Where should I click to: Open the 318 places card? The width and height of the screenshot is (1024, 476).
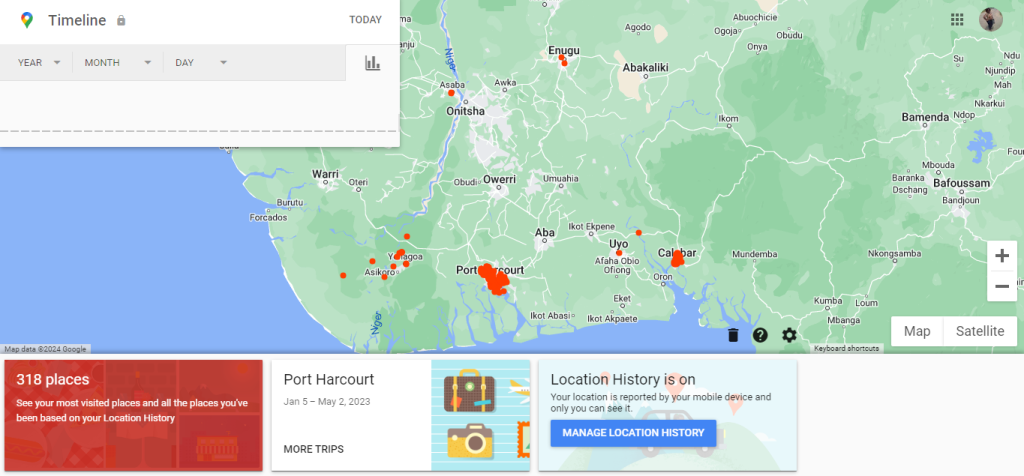[x=133, y=415]
